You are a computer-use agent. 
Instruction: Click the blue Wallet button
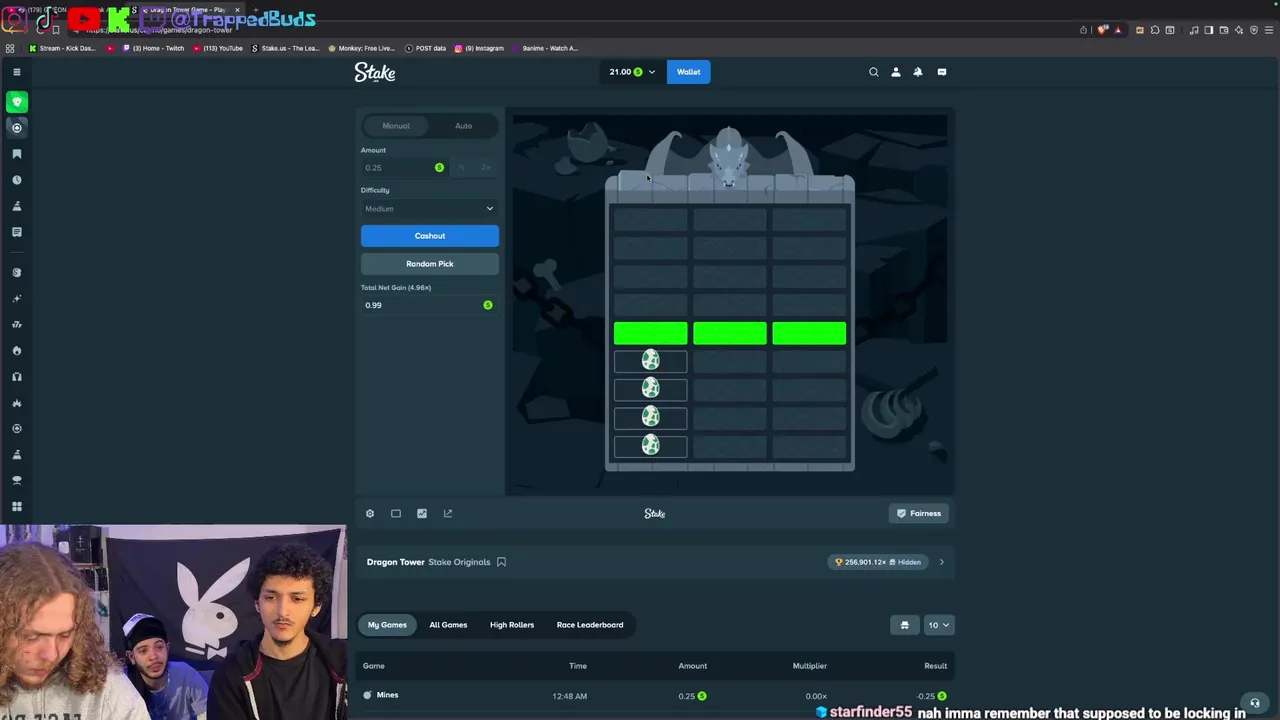click(688, 72)
